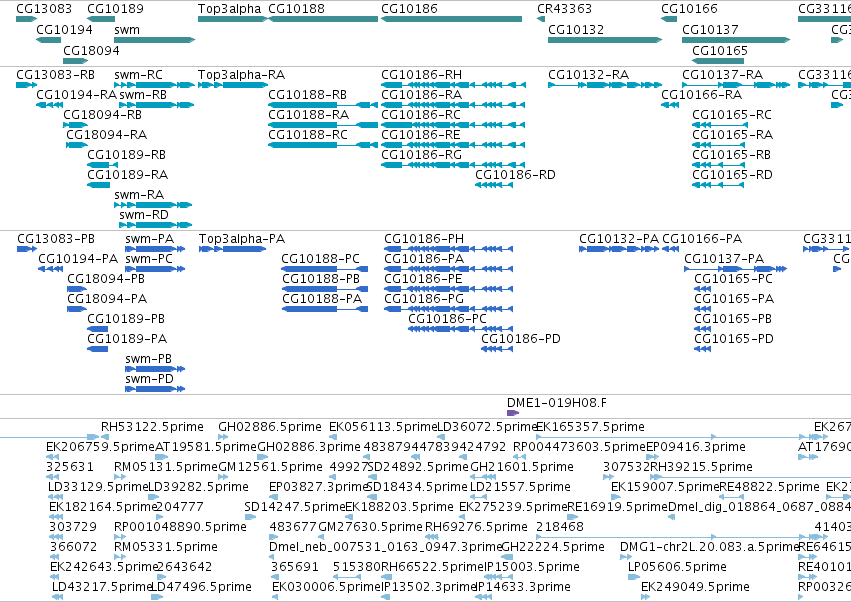
Task: Select protein CG10186-PH
Action: pos(424,239)
